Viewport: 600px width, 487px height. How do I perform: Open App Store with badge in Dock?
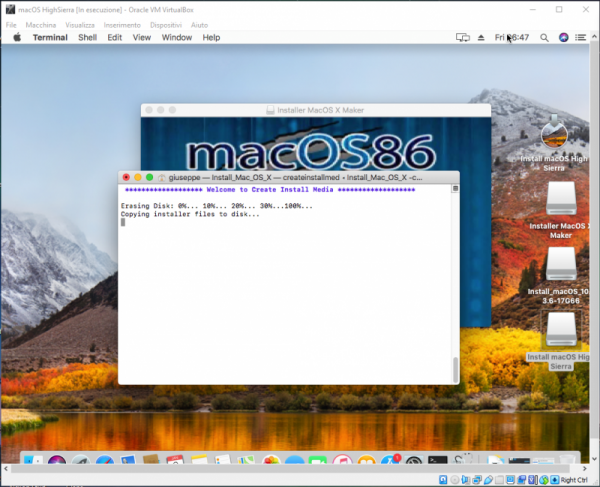pyautogui.click(x=390, y=459)
